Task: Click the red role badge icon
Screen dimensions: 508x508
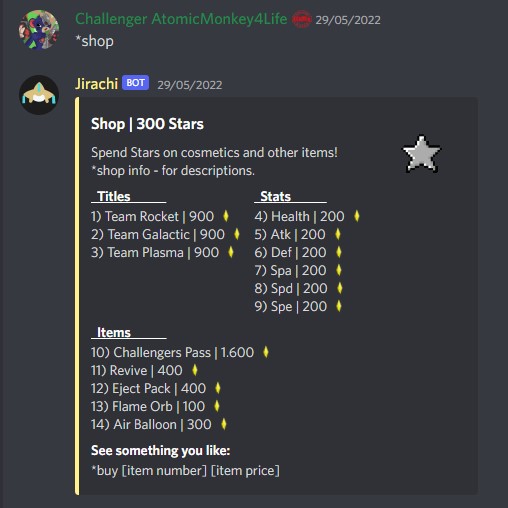Action: [302, 19]
